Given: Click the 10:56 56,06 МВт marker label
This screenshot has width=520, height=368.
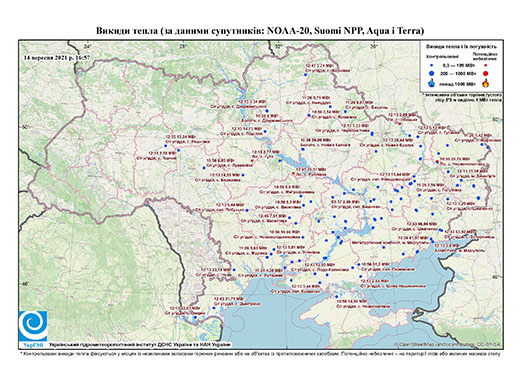Looking at the screenshot, I should (x=316, y=140).
